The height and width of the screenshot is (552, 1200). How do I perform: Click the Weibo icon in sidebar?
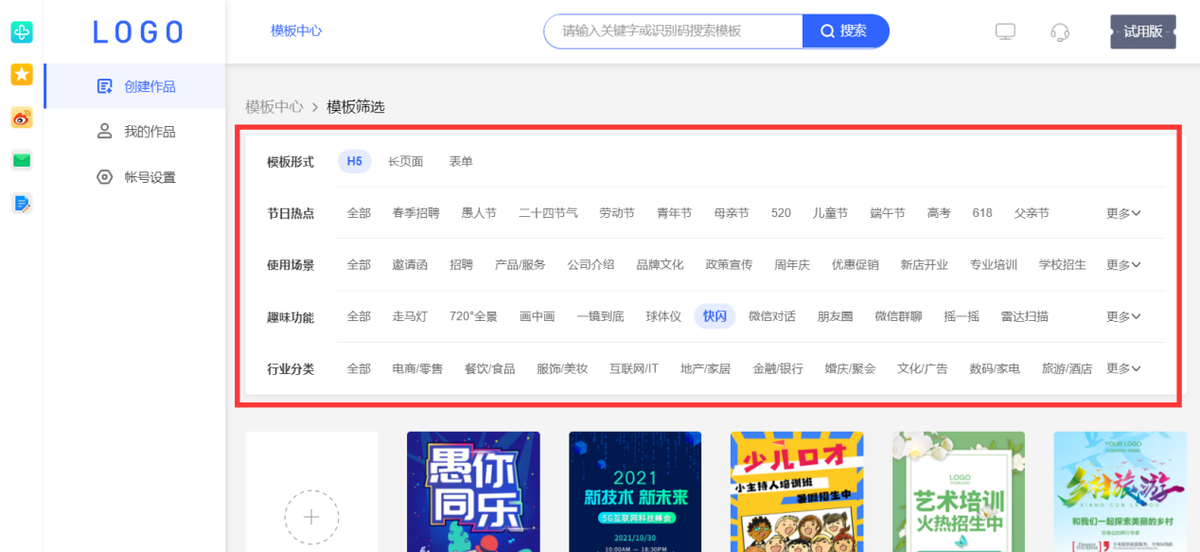[x=21, y=118]
